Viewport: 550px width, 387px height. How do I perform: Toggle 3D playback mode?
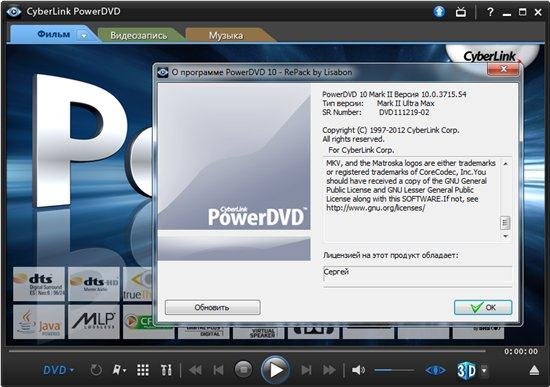(x=467, y=370)
